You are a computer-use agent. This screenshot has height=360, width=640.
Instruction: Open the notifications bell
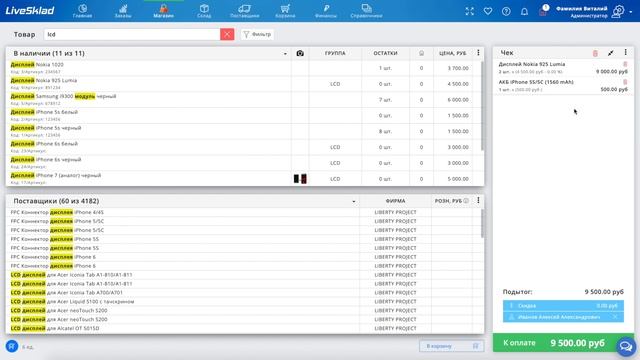click(524, 11)
